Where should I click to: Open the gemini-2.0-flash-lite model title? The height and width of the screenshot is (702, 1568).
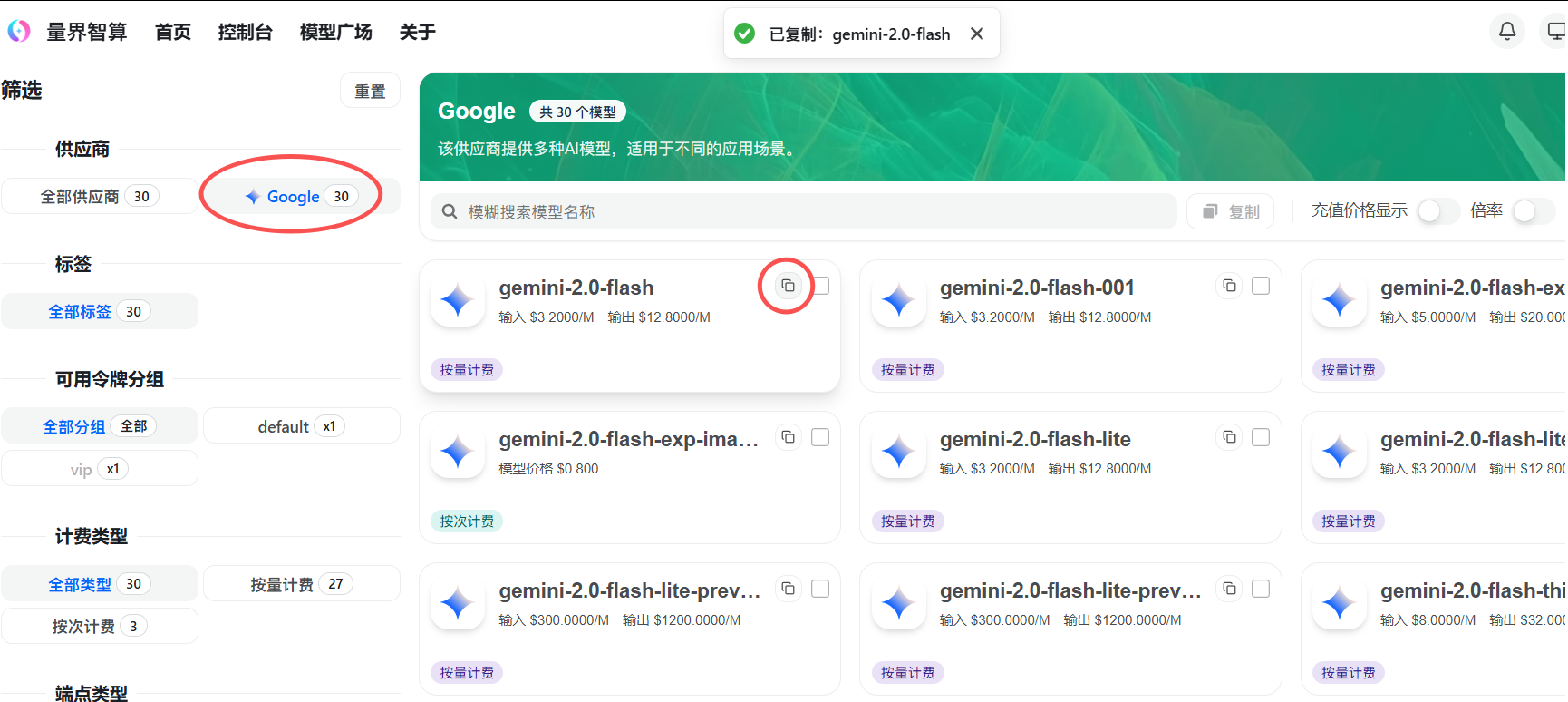point(1035,439)
